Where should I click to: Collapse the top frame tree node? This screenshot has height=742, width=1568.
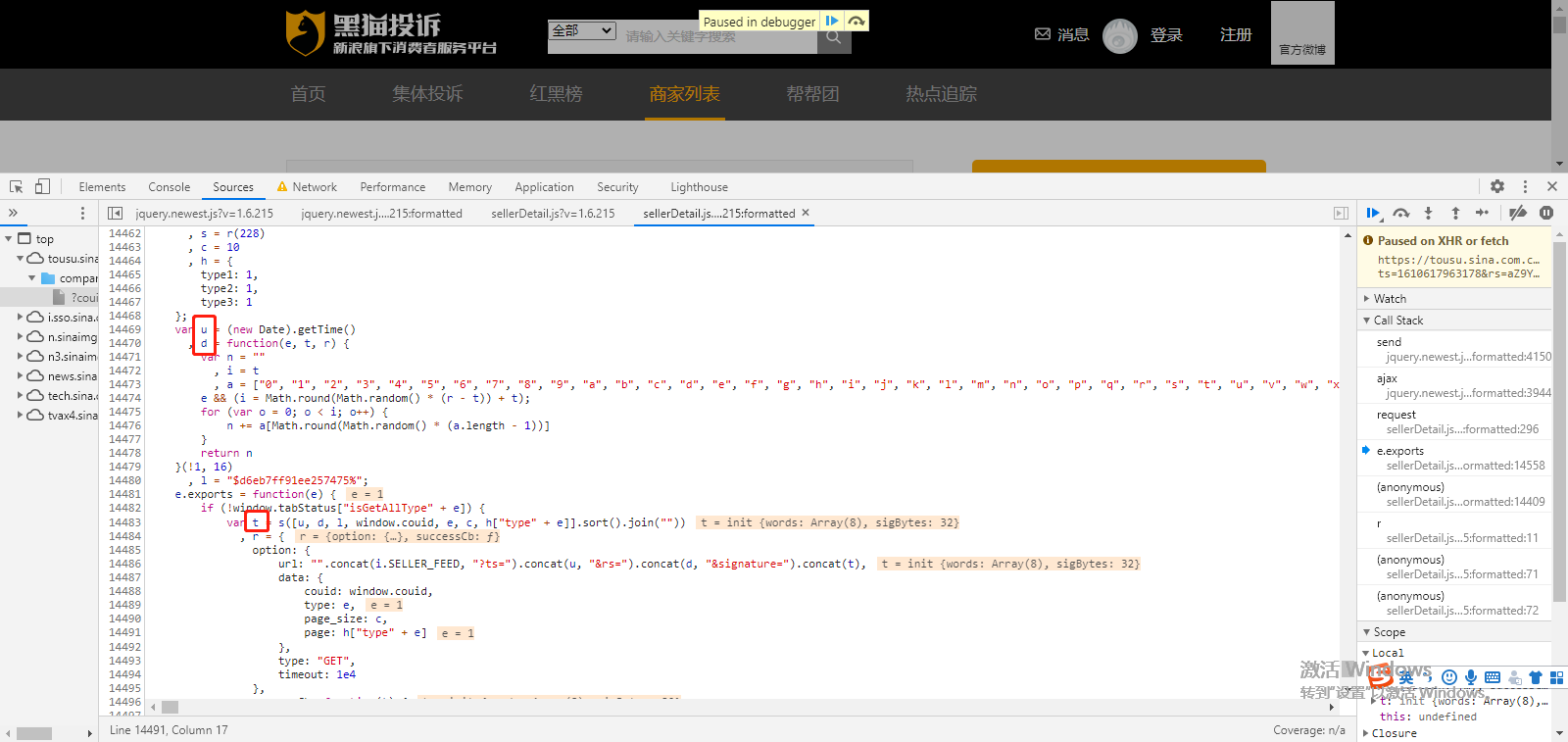click(9, 238)
